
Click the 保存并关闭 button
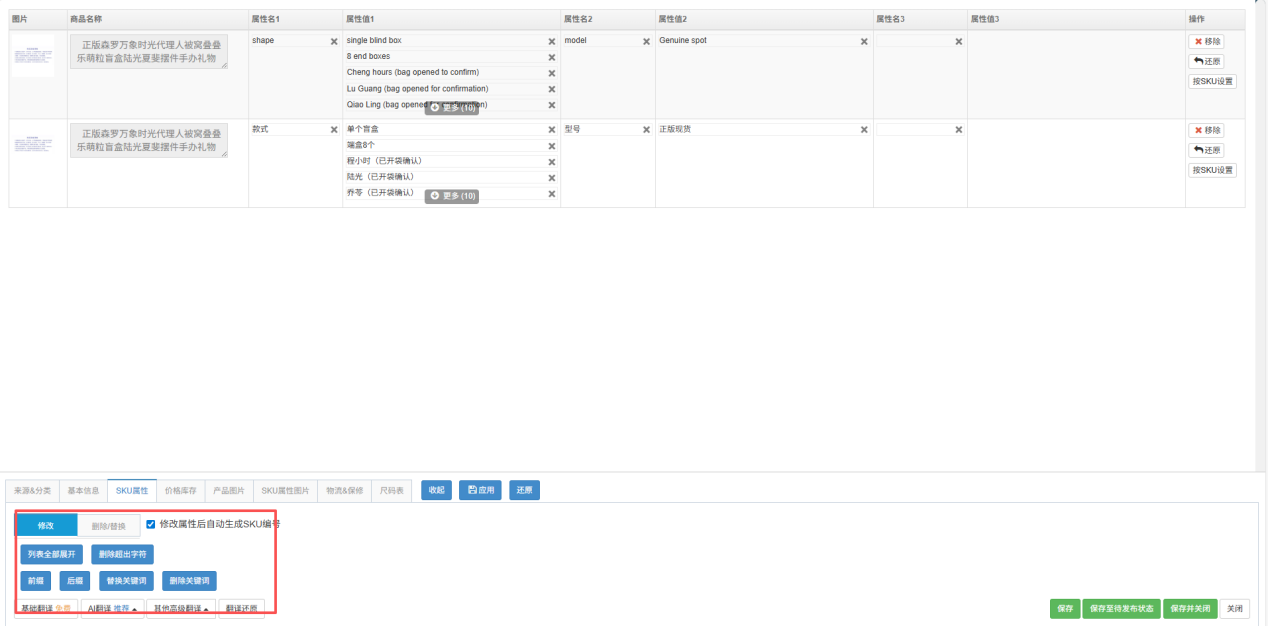click(1190, 609)
